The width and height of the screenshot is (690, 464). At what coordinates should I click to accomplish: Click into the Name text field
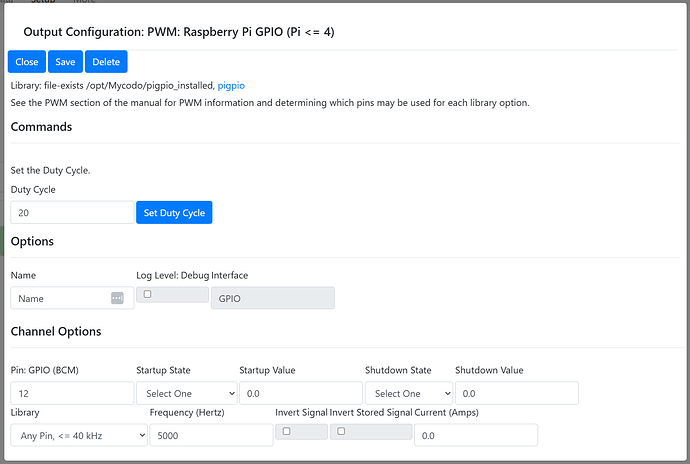pyautogui.click(x=60, y=298)
